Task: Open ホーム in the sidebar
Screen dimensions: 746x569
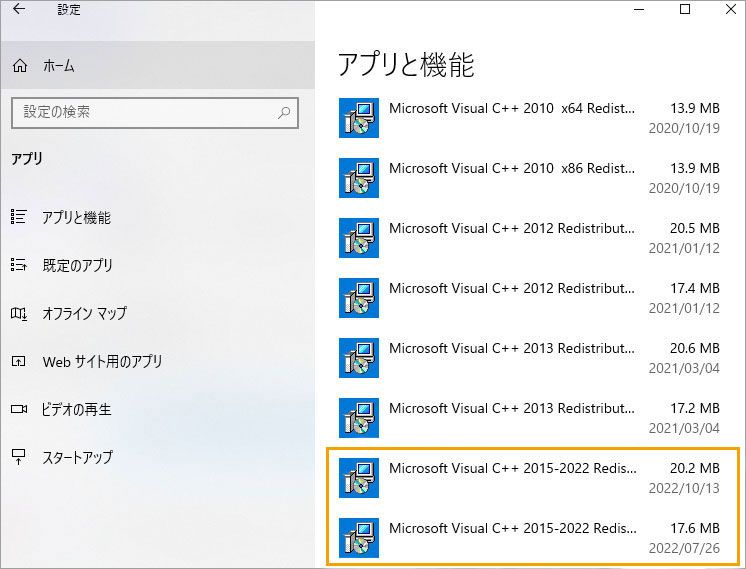Action: 157,65
